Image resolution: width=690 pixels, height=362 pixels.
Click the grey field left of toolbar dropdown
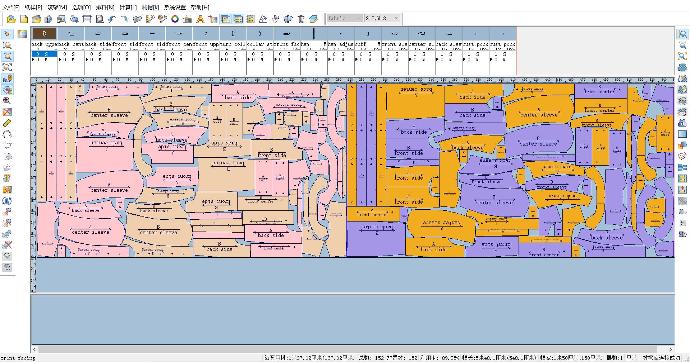pos(345,18)
